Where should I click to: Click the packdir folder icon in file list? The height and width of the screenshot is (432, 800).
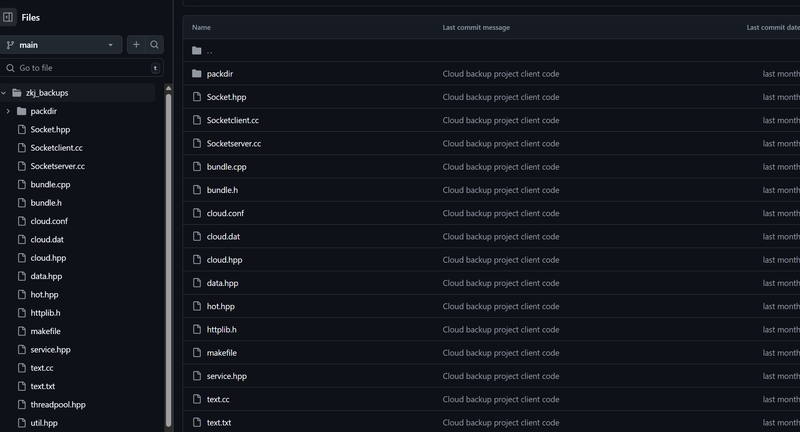pos(196,74)
